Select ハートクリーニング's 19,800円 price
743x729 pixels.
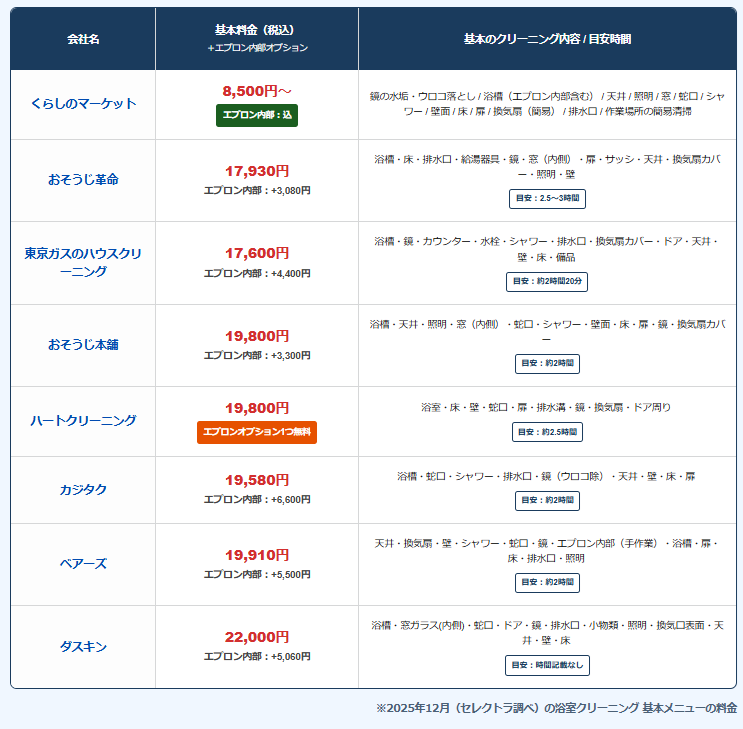click(x=257, y=408)
